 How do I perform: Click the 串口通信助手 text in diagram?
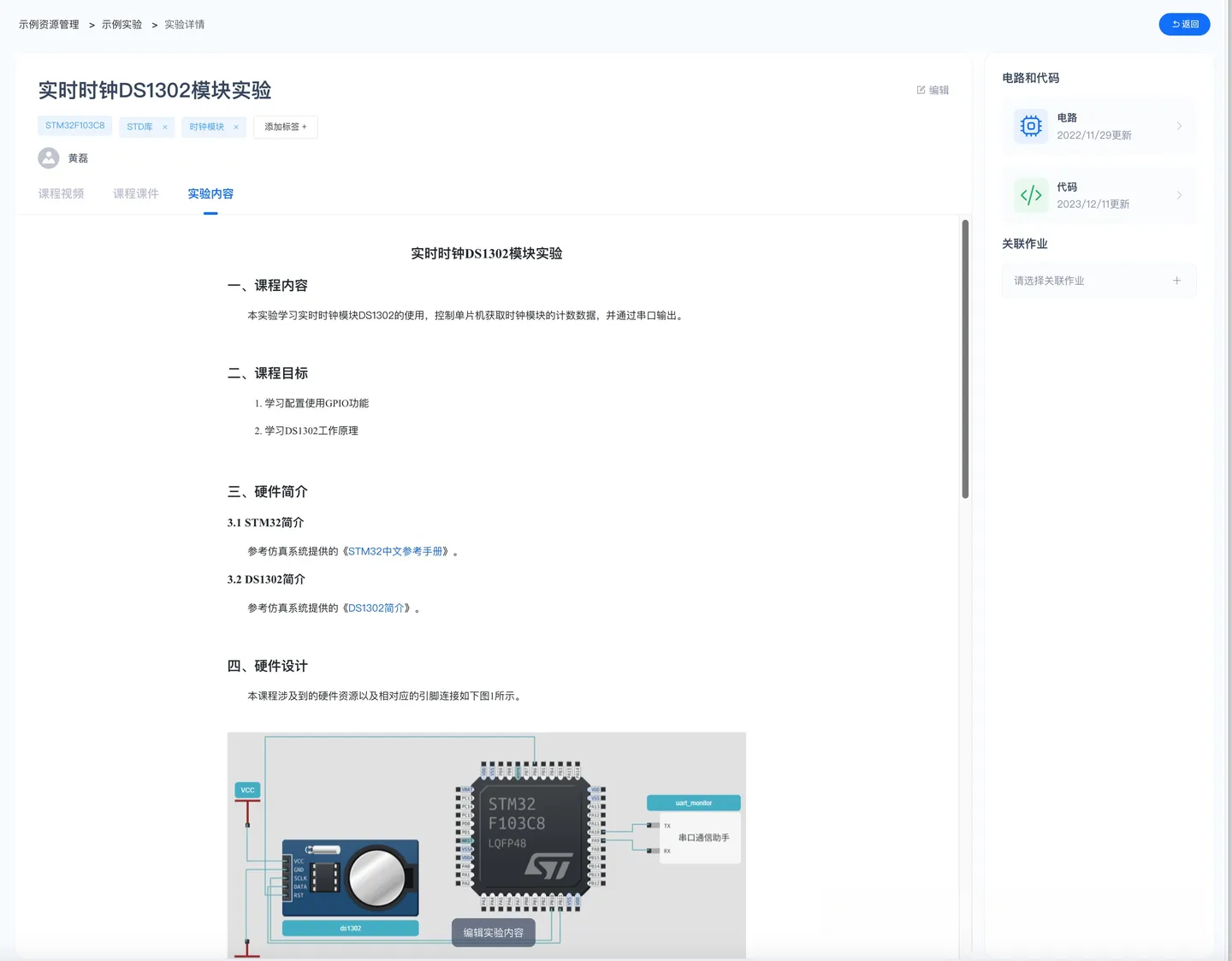point(704,838)
